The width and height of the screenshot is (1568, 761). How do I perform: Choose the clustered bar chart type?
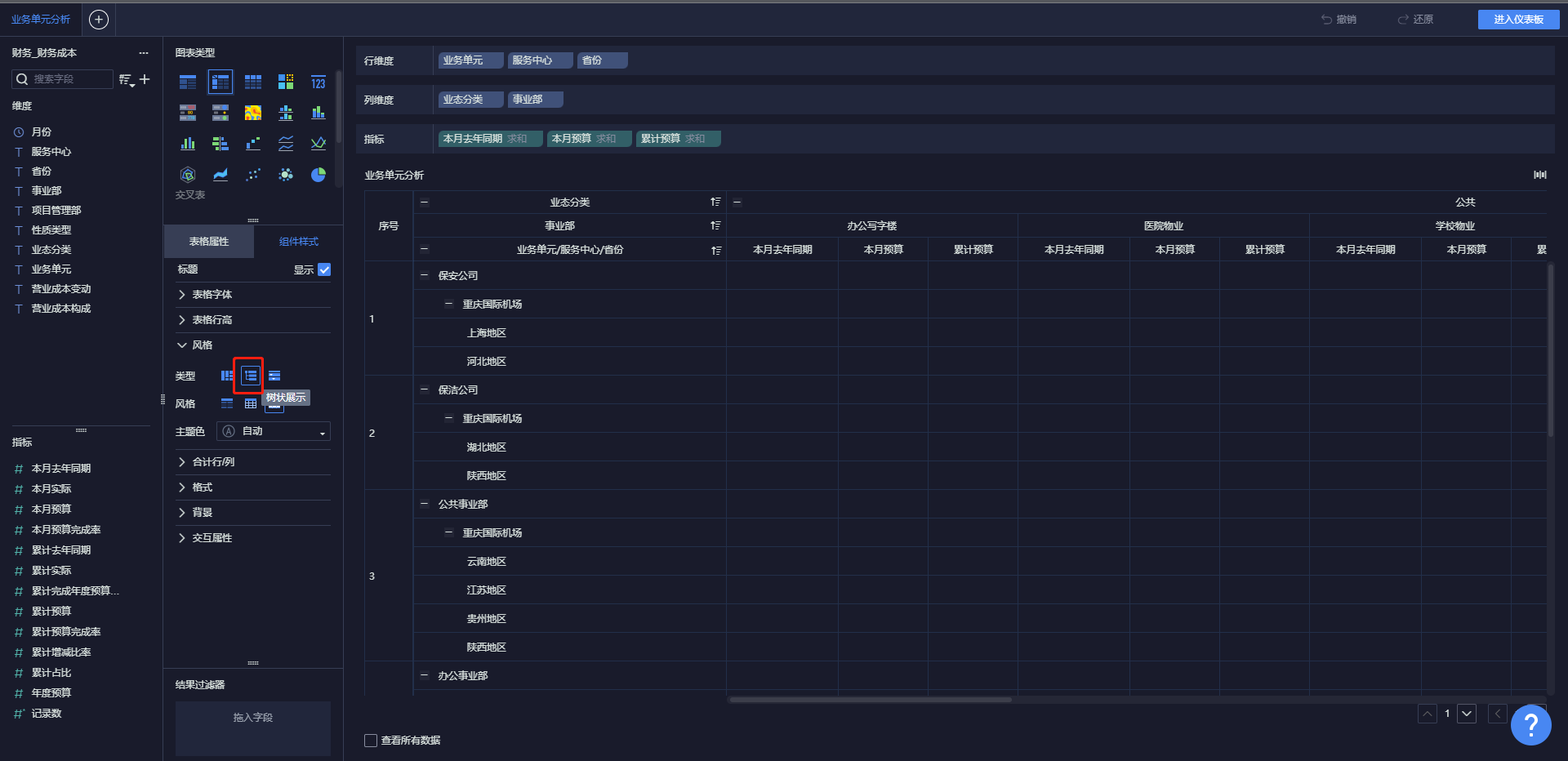pos(188,144)
